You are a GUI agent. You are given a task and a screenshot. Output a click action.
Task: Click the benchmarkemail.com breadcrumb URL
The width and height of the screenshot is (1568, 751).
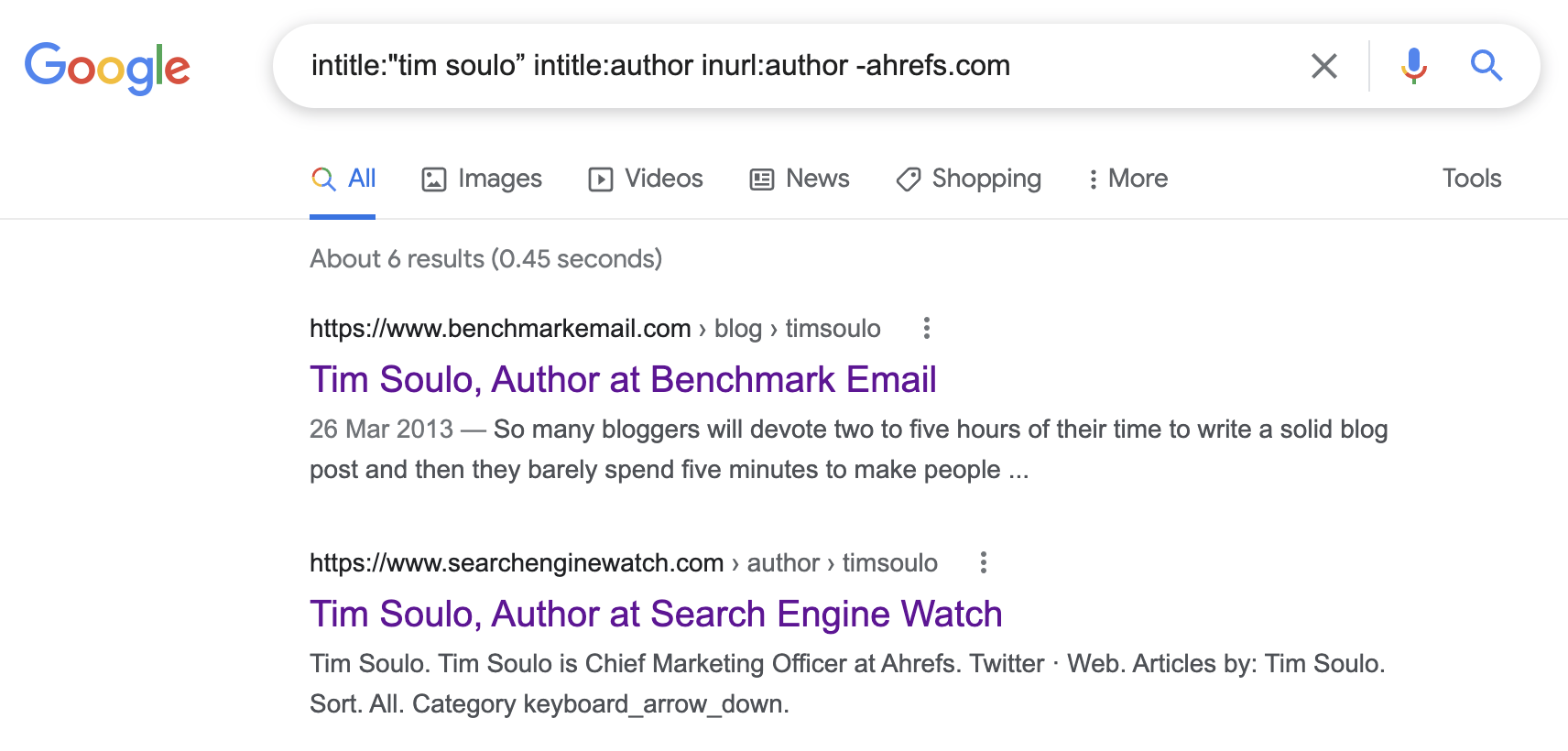(500, 328)
